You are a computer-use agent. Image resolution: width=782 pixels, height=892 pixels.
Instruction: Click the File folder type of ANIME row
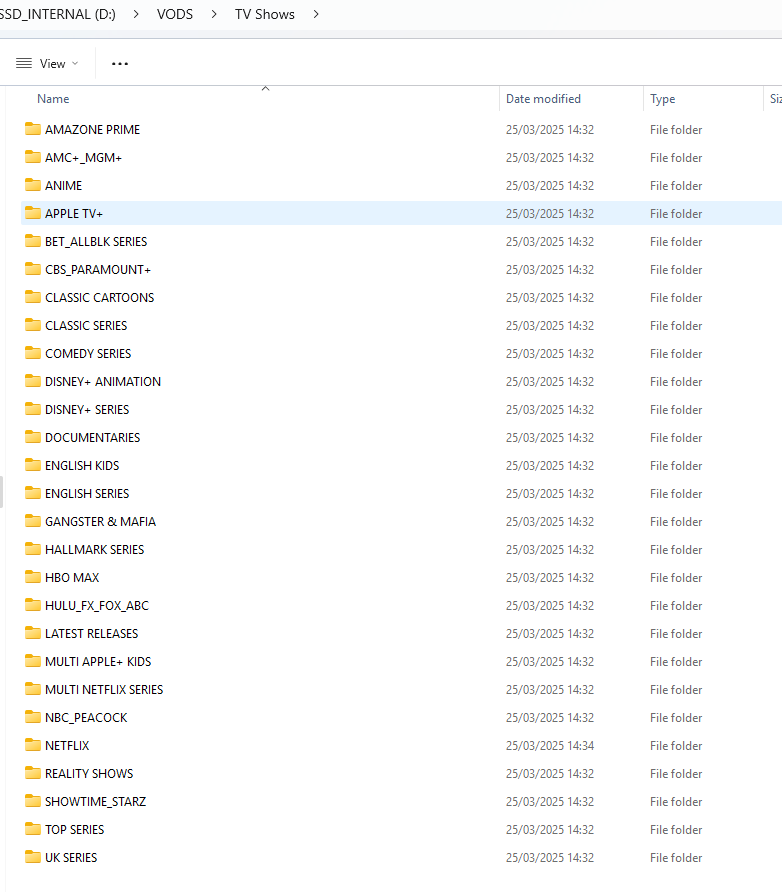[676, 185]
